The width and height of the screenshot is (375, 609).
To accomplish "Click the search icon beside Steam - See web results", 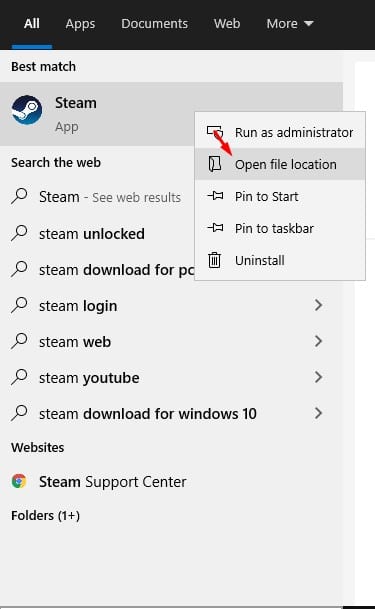I will (x=19, y=196).
